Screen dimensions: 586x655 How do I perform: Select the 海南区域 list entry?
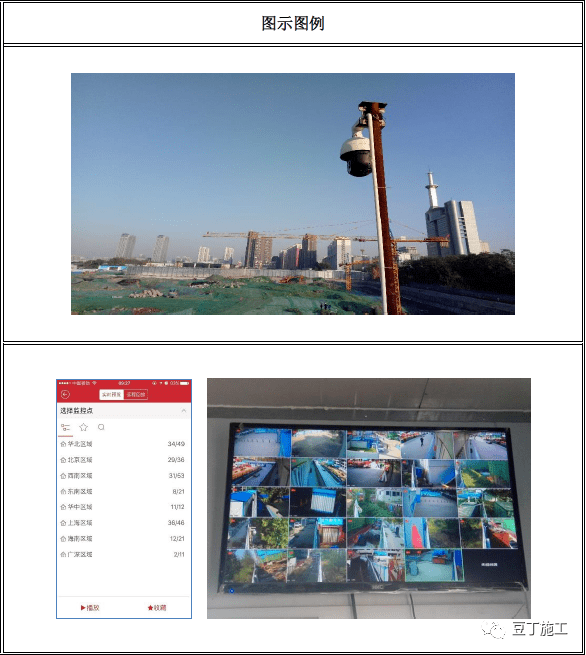point(122,539)
